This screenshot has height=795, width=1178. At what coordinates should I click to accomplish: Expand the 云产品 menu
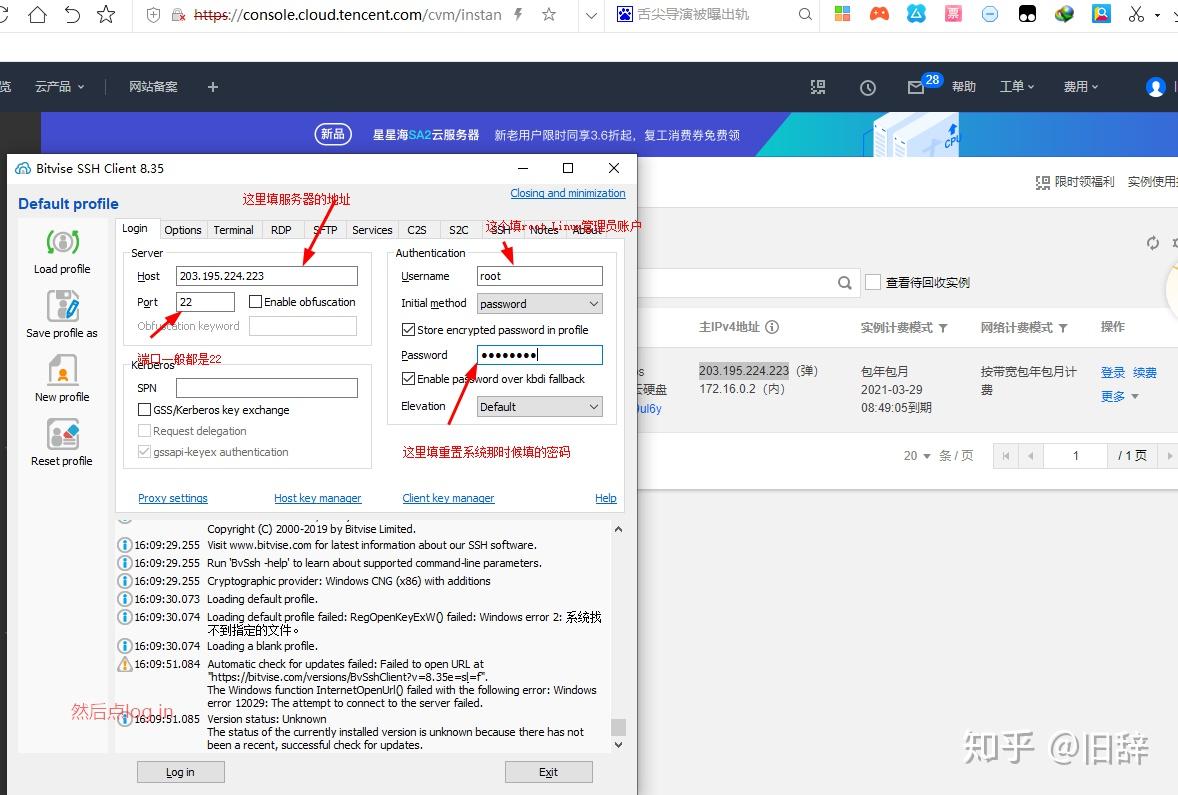59,86
